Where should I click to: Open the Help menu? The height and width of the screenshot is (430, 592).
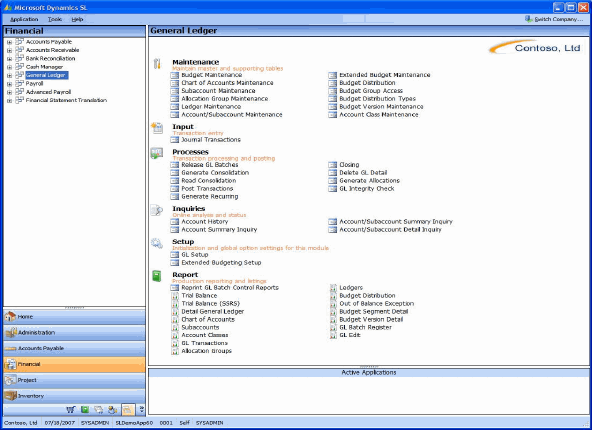77,19
